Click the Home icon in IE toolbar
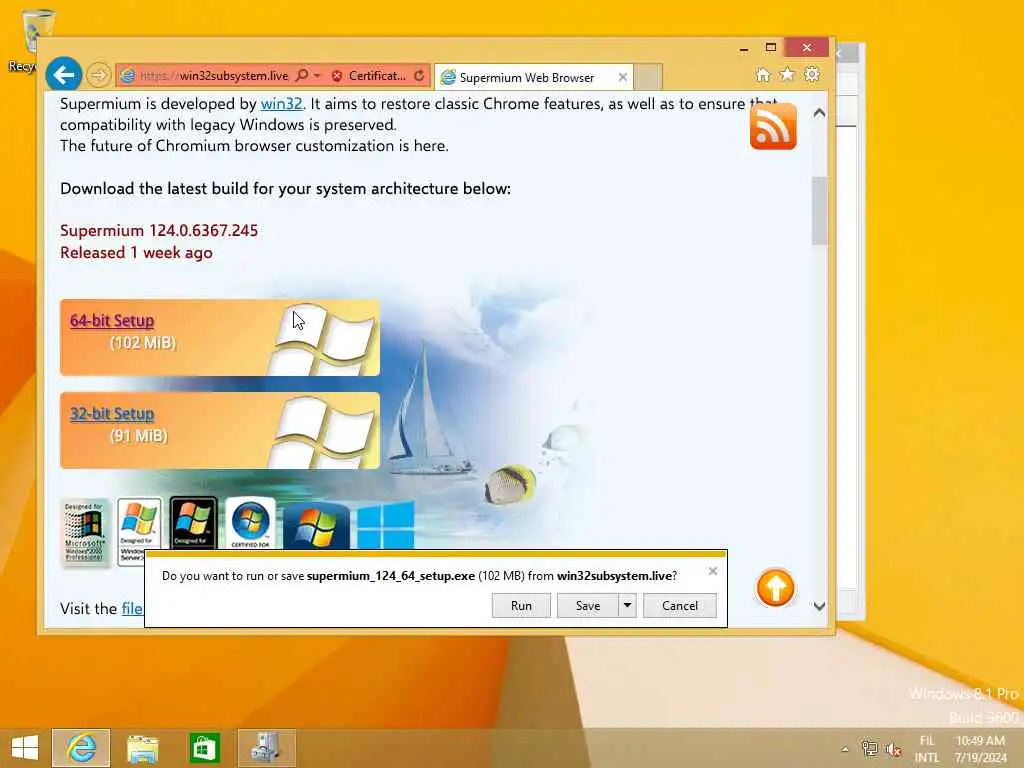 762,75
